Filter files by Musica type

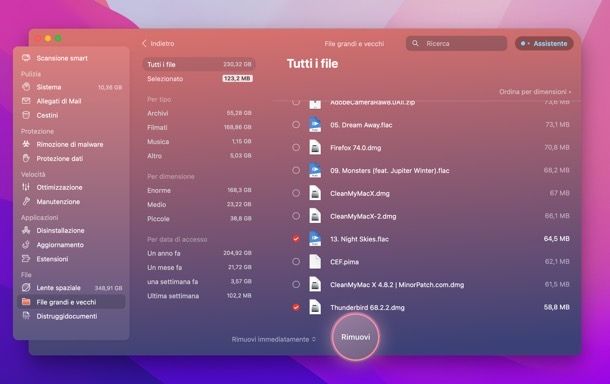199,142
